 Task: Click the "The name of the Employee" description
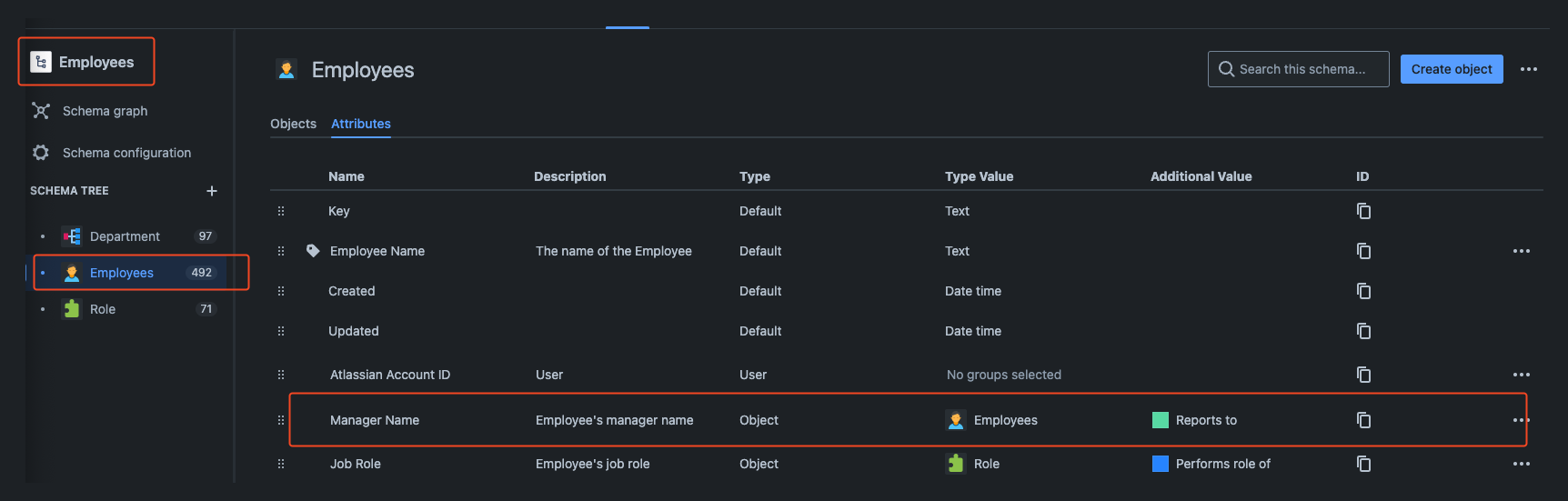click(614, 251)
